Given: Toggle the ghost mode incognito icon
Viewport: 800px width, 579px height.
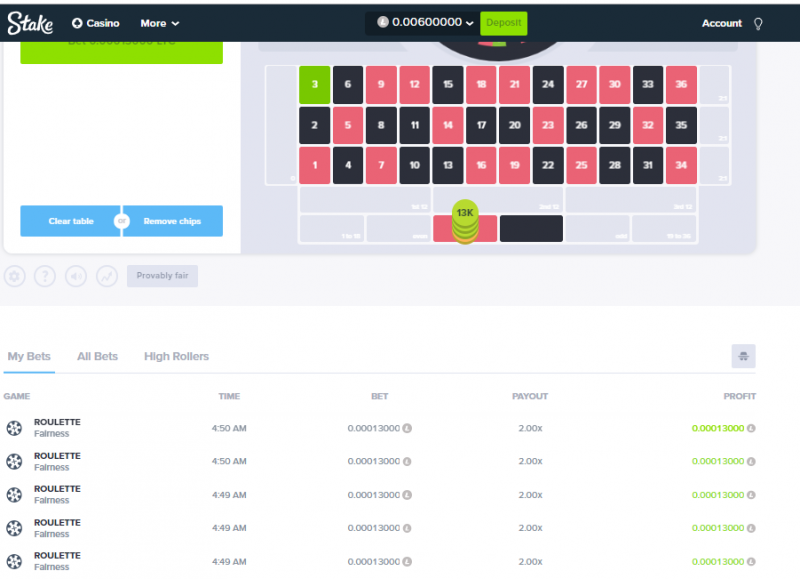Looking at the screenshot, I should coord(743,356).
